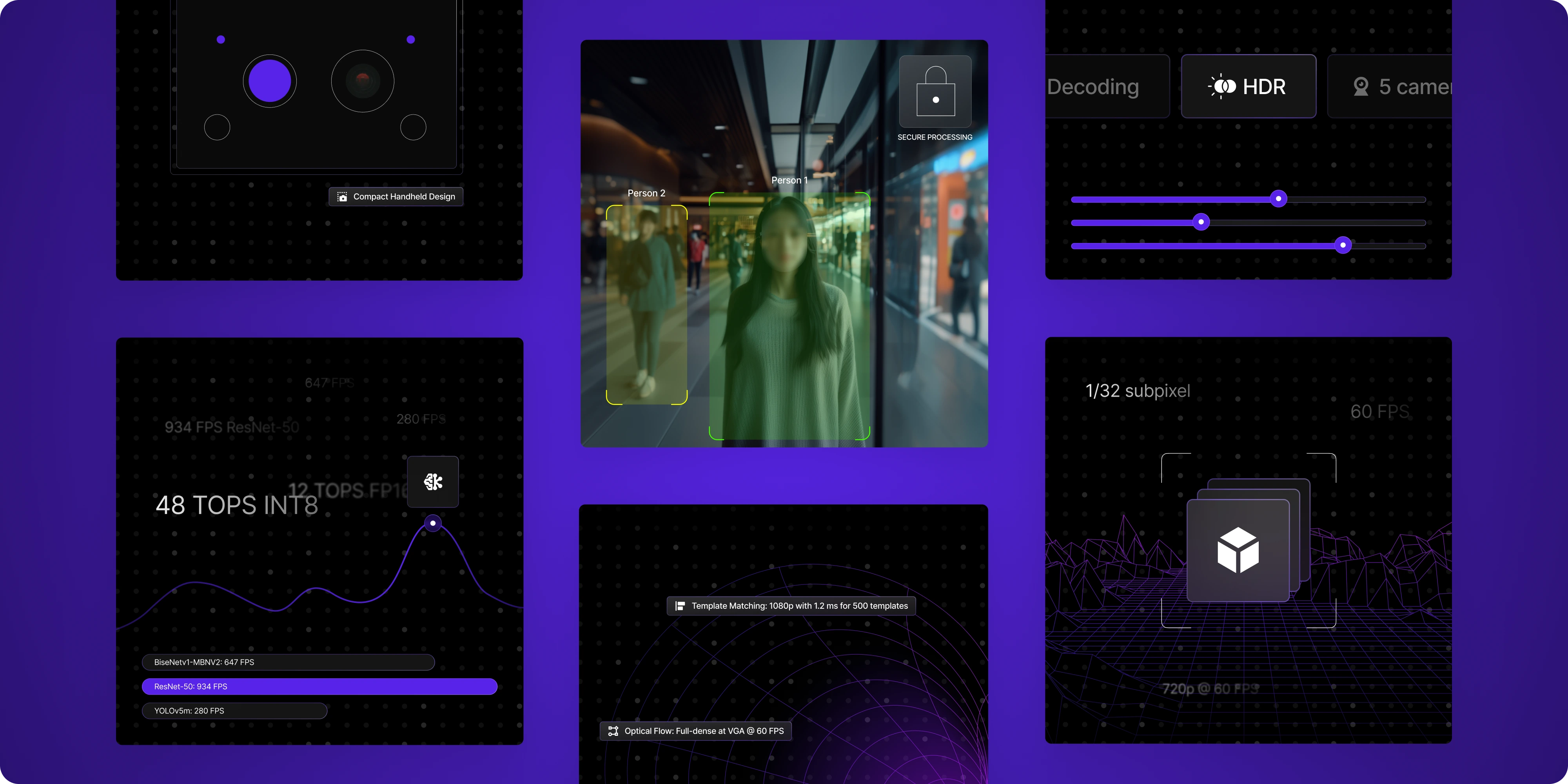Click the empty circle below the dark camera lens
Screen dimensions: 1568x784
413,127
